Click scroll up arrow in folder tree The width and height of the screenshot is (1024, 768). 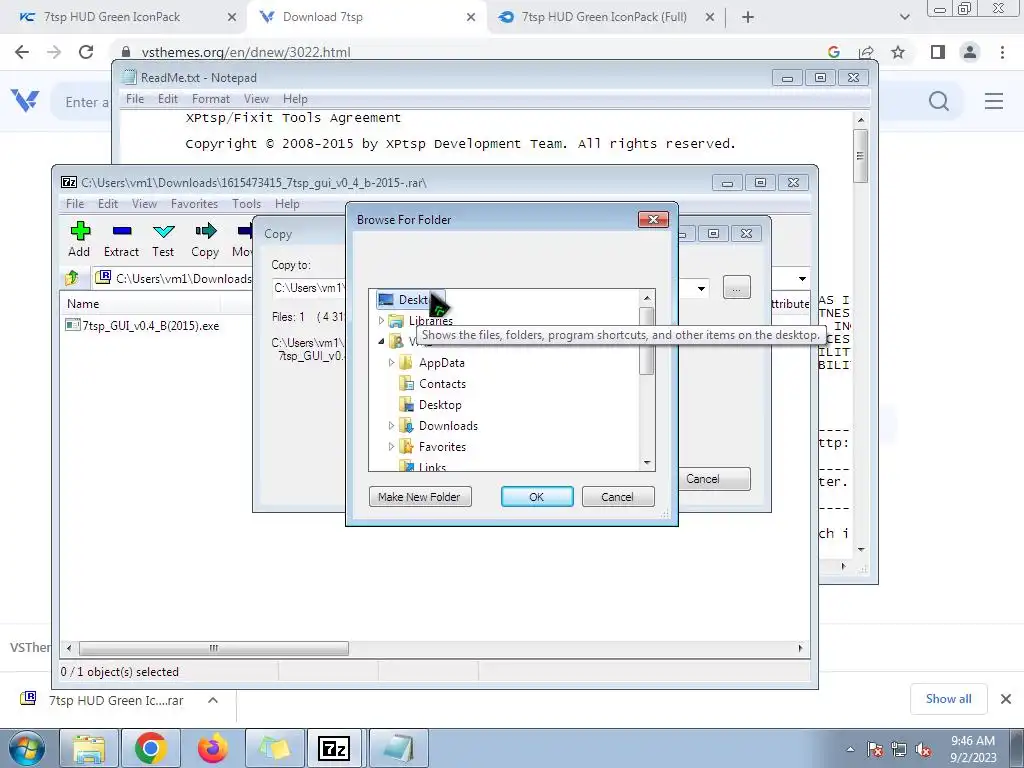pyautogui.click(x=647, y=298)
